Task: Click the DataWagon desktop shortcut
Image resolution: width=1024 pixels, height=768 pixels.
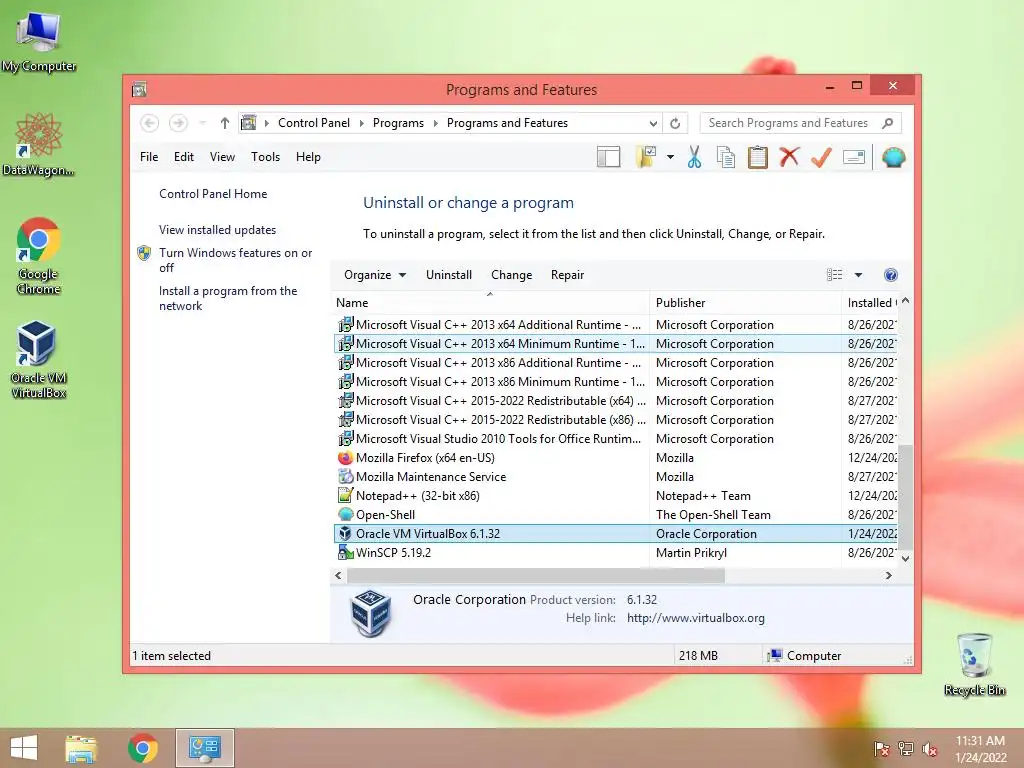Action: point(39,144)
